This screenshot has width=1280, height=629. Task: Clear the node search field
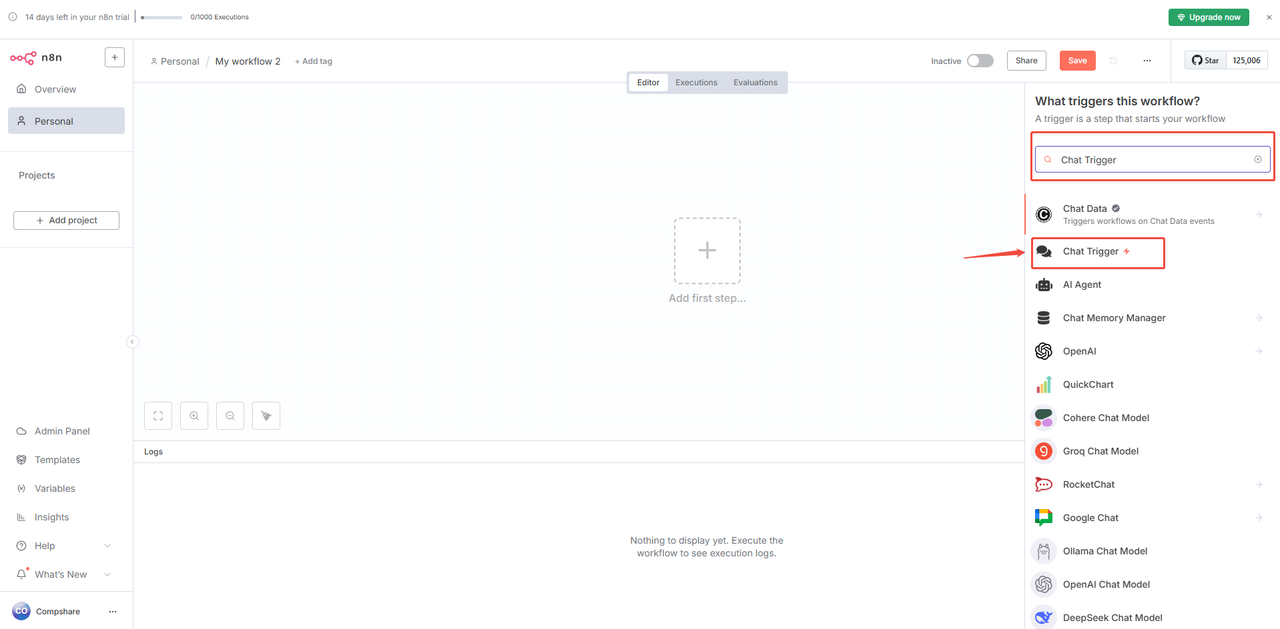[1258, 160]
